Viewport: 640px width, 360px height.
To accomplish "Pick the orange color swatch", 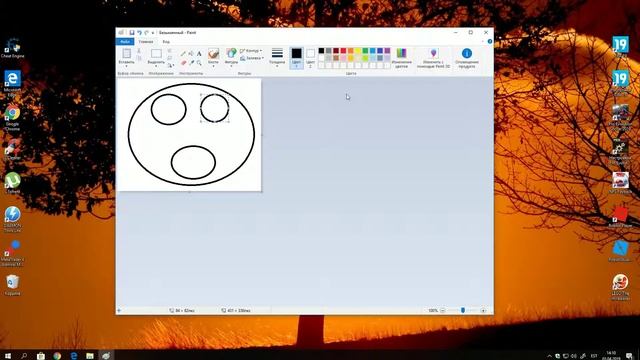I will click(351, 51).
